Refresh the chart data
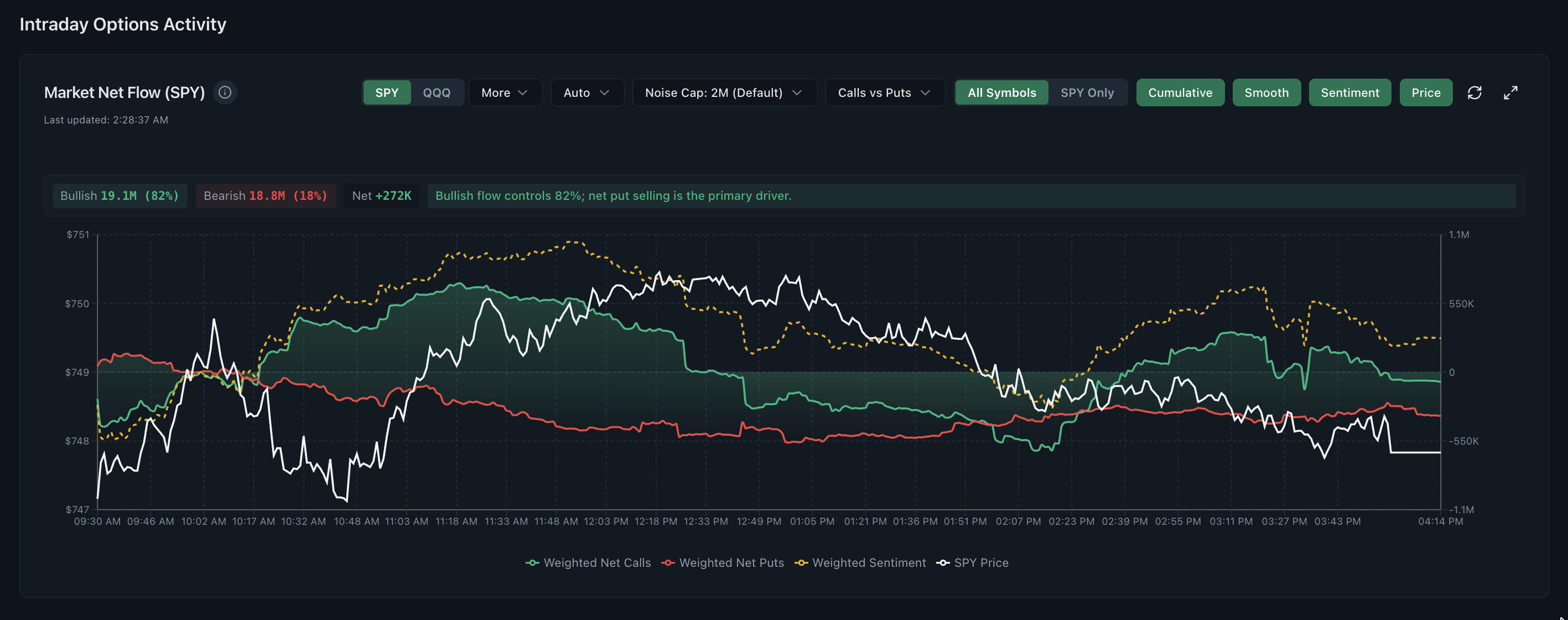The height and width of the screenshot is (620, 1568). [1474, 92]
